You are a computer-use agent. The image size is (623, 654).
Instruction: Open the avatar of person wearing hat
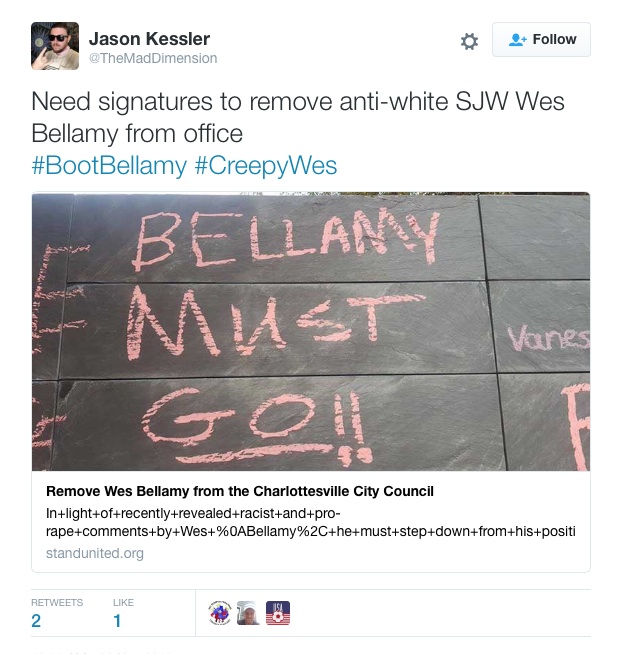(249, 613)
